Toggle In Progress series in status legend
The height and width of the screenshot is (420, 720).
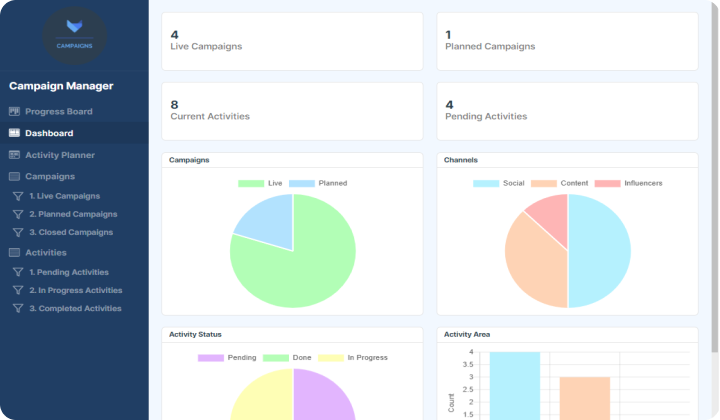[353, 358]
